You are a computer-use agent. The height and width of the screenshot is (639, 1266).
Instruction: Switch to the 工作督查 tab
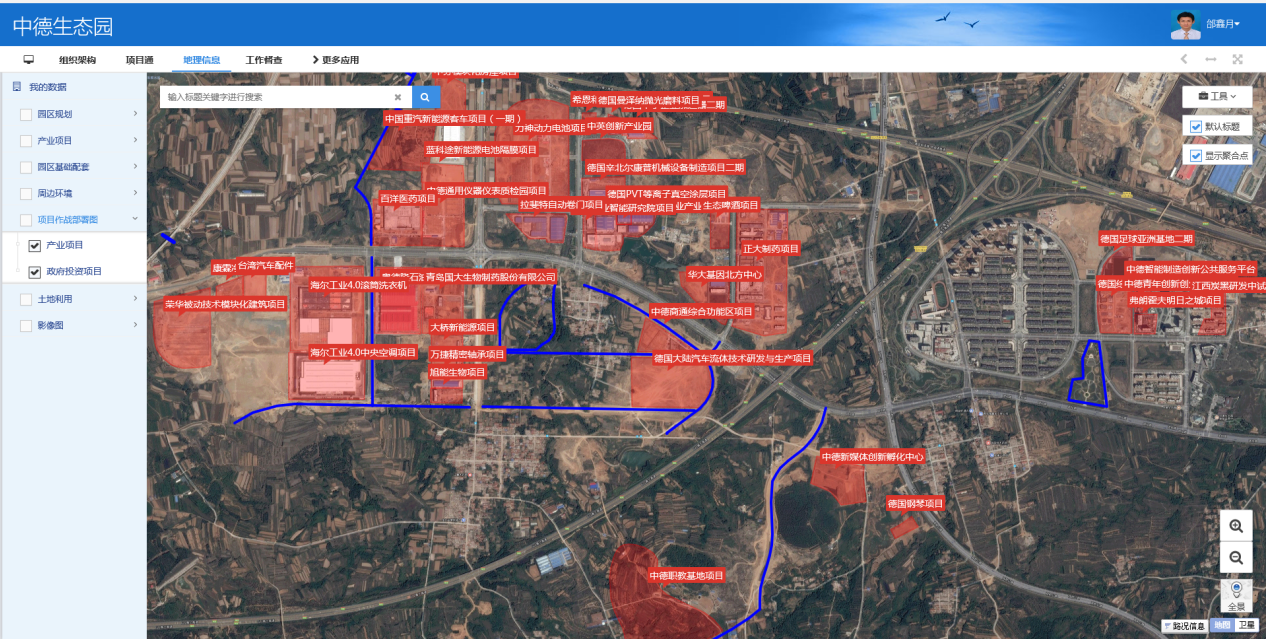[x=264, y=60]
